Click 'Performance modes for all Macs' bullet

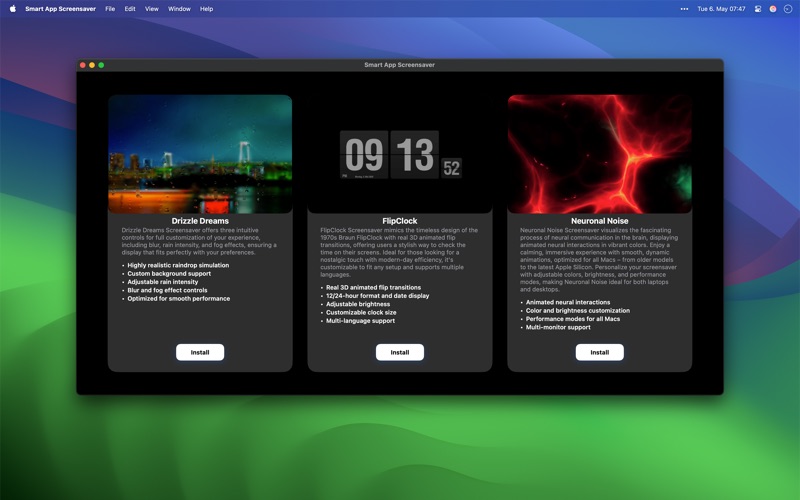point(573,319)
